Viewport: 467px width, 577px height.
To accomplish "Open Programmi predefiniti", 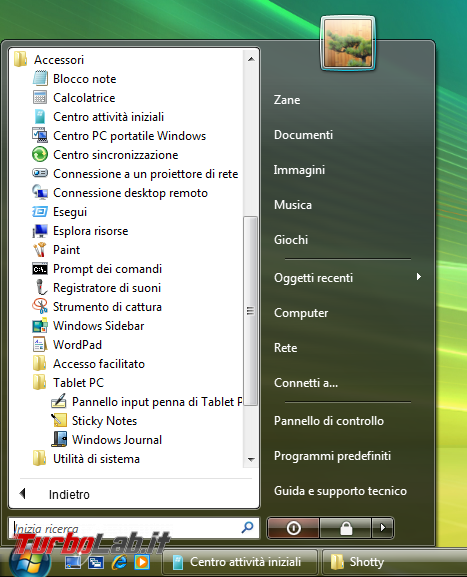I will (x=332, y=456).
